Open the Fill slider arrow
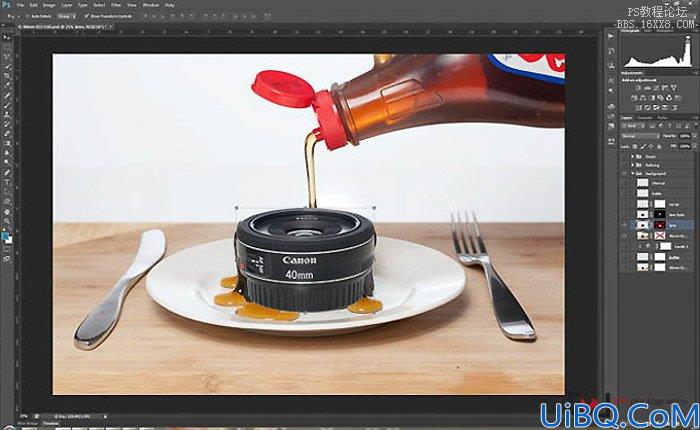The image size is (700, 430). tap(694, 146)
